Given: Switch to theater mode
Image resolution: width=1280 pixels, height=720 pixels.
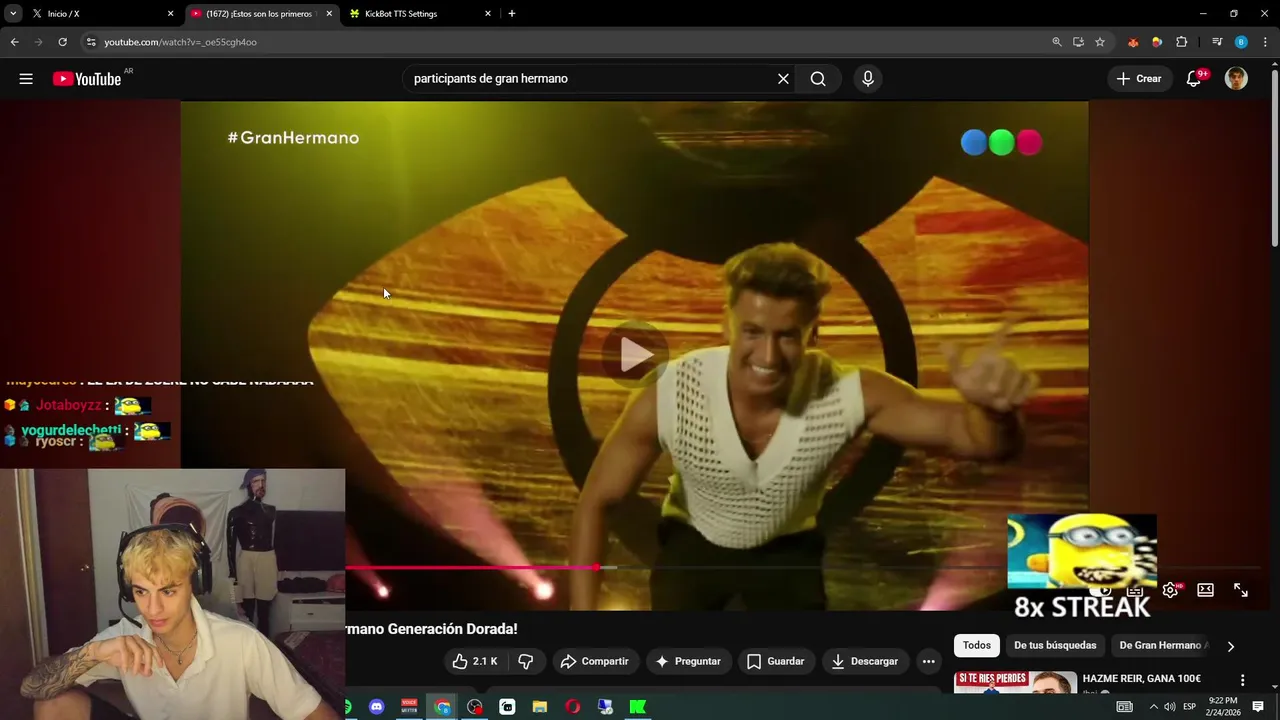Looking at the screenshot, I should (1205, 590).
